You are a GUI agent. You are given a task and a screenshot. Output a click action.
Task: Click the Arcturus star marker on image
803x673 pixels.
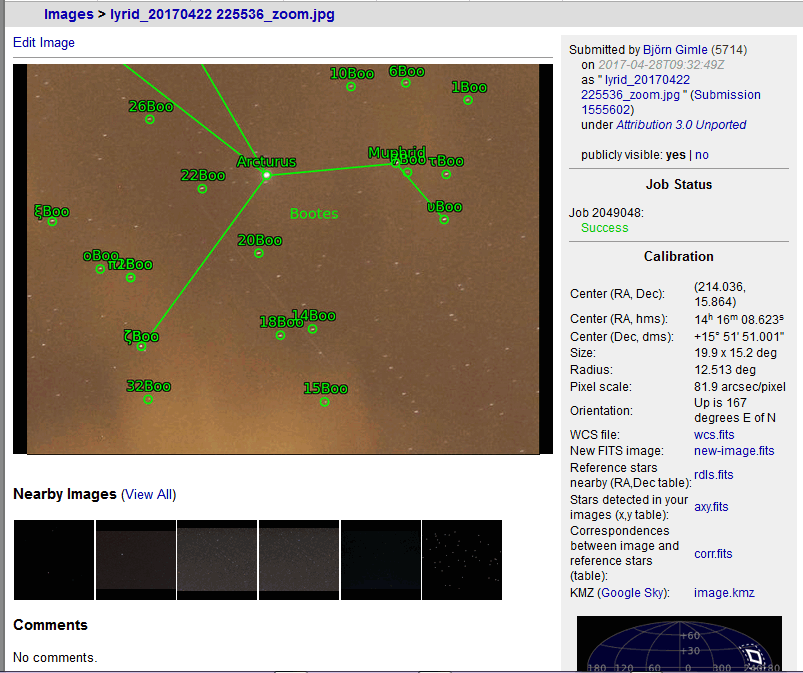coord(267,175)
